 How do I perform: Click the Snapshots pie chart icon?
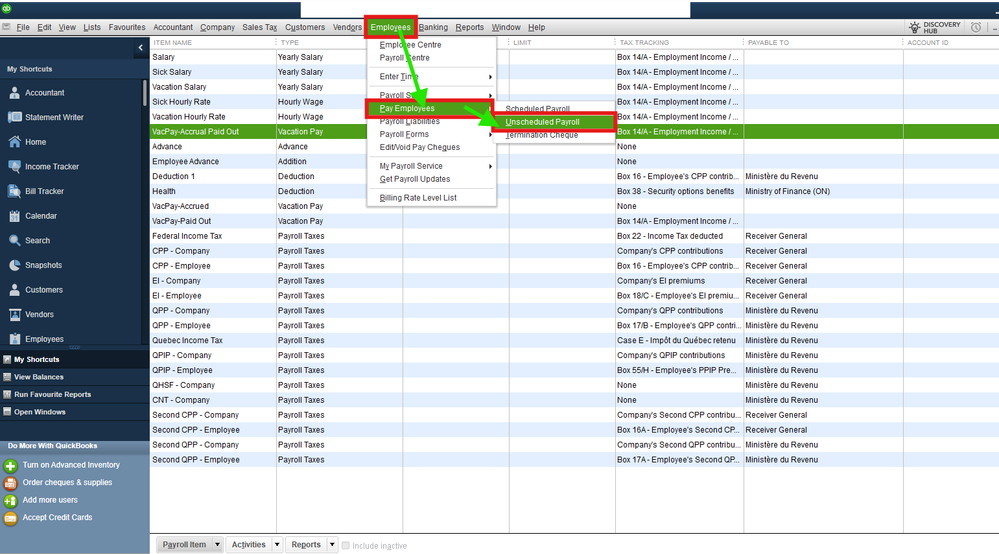tap(15, 265)
